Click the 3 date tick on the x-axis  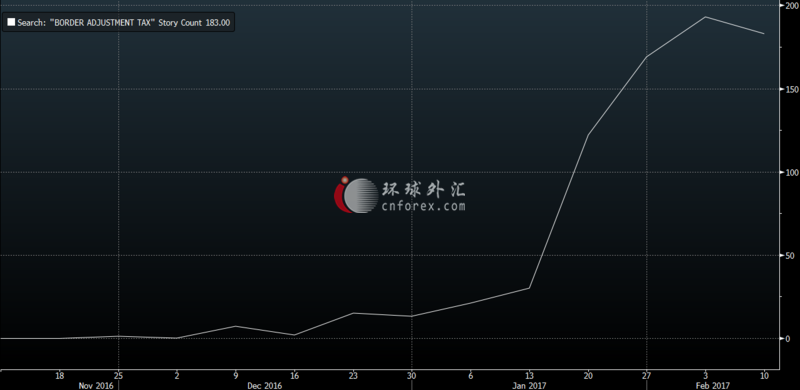[705, 376]
